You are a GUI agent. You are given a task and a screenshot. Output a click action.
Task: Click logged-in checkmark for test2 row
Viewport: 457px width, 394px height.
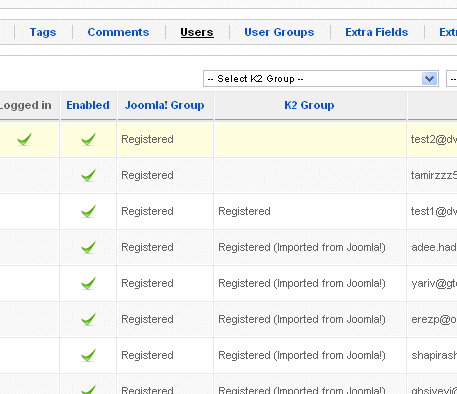(x=24, y=139)
